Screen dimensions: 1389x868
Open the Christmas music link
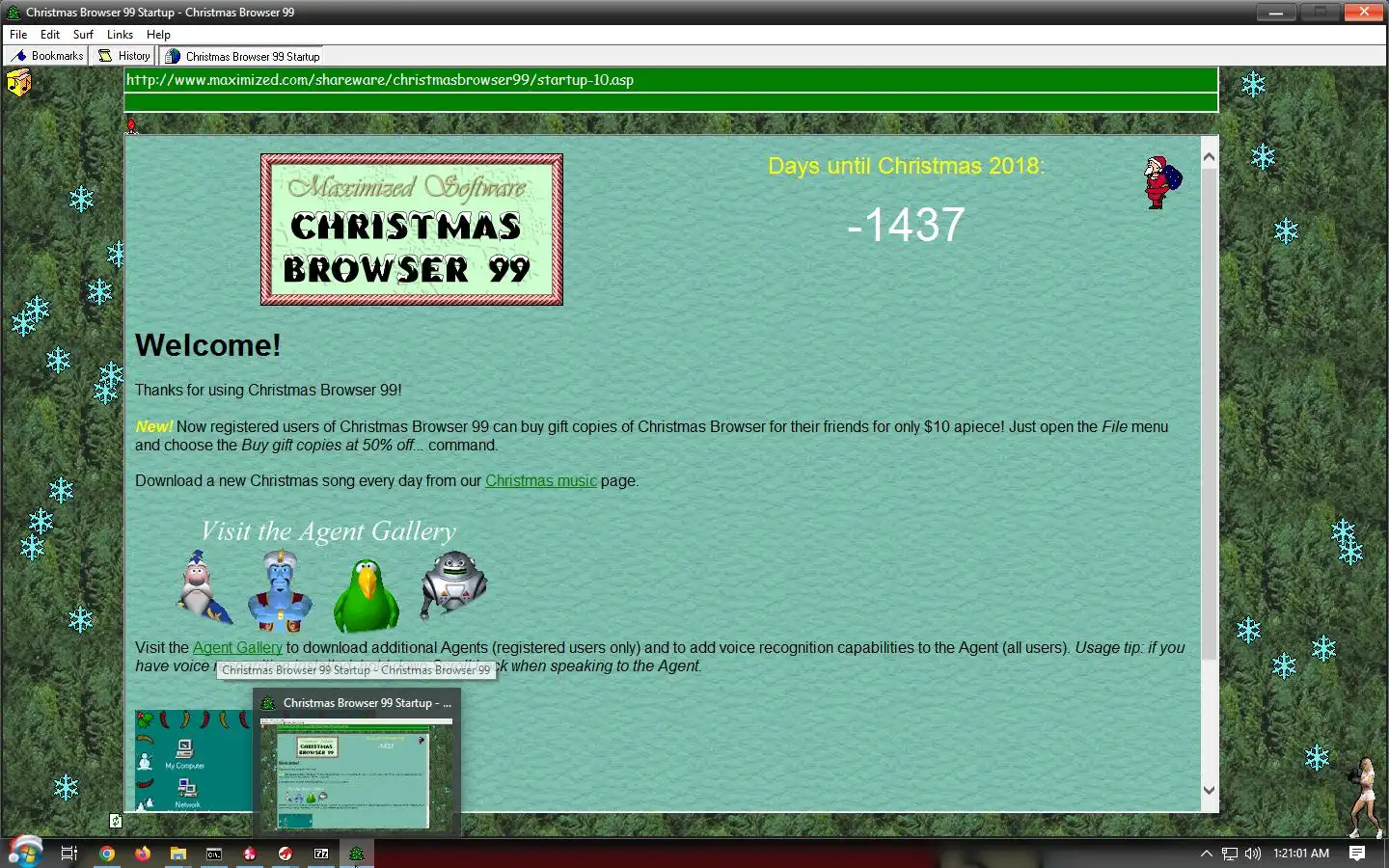coord(541,480)
